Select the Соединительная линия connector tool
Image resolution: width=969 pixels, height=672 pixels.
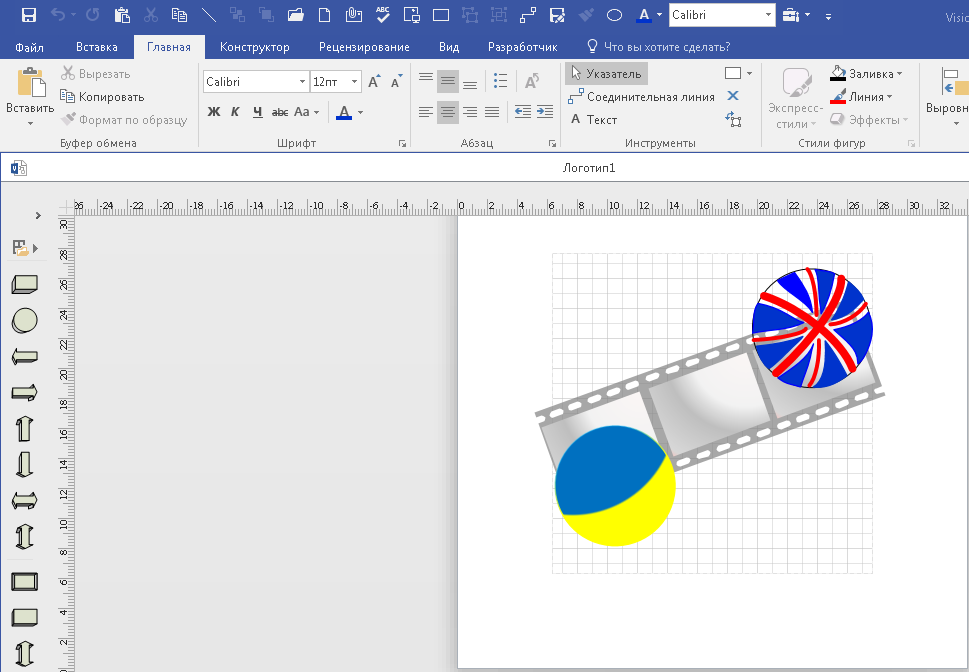[641, 96]
